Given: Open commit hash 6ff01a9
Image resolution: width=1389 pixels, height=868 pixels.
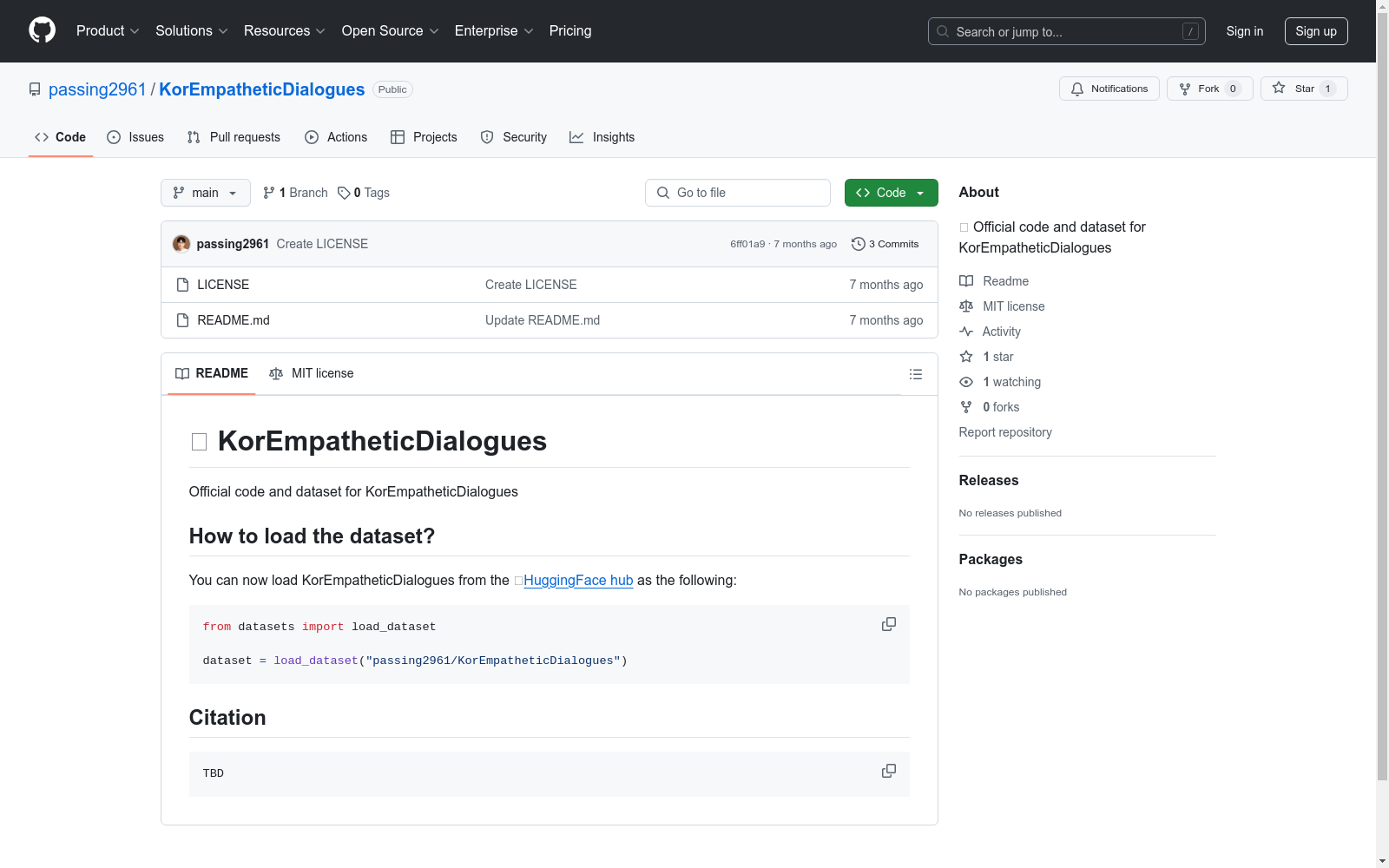Looking at the screenshot, I should pos(747,244).
